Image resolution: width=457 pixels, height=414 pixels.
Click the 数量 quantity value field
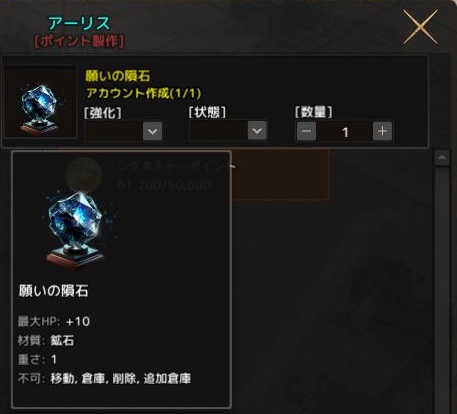(x=345, y=131)
